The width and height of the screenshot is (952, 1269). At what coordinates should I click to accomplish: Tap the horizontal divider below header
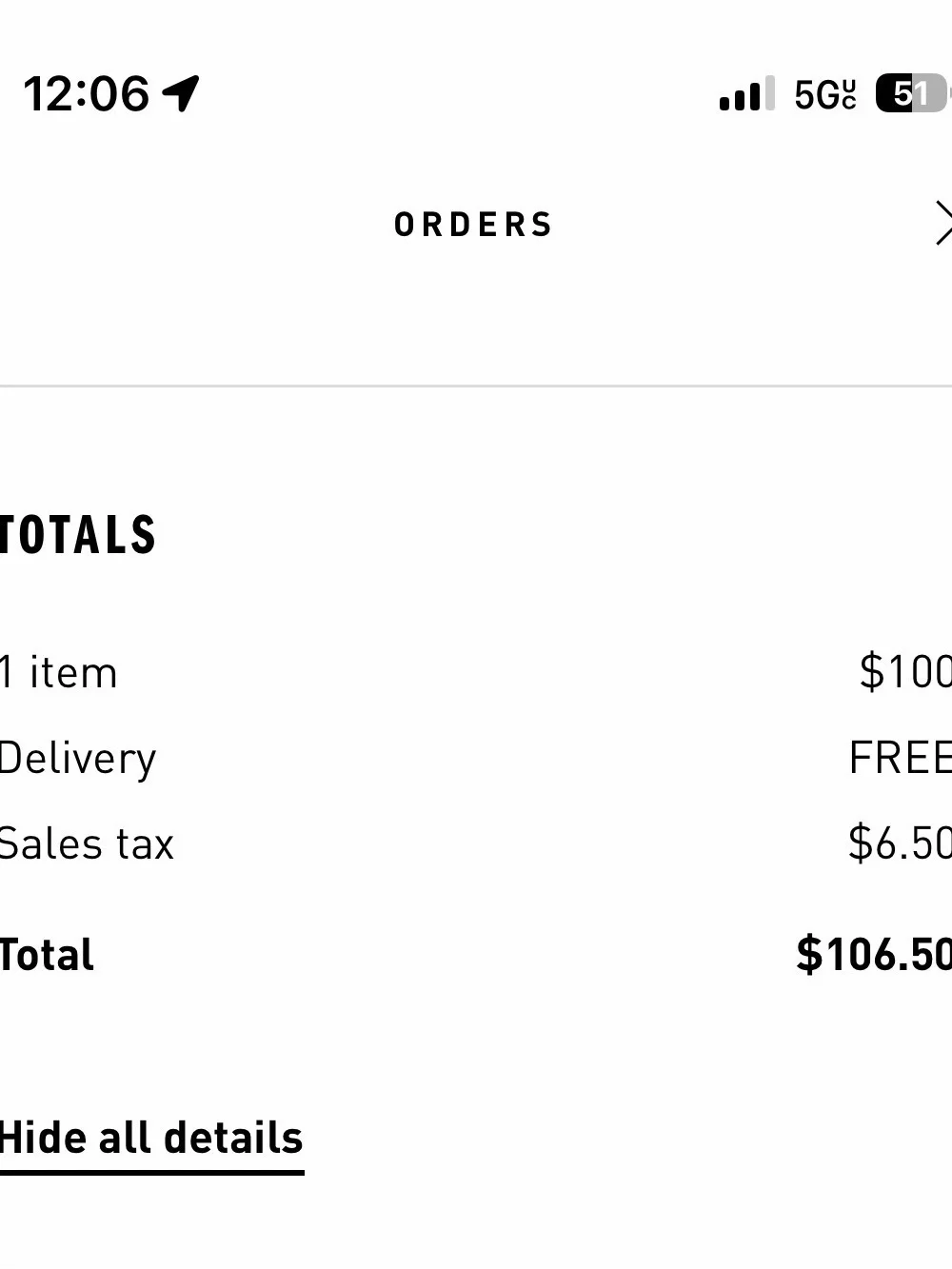tap(476, 386)
